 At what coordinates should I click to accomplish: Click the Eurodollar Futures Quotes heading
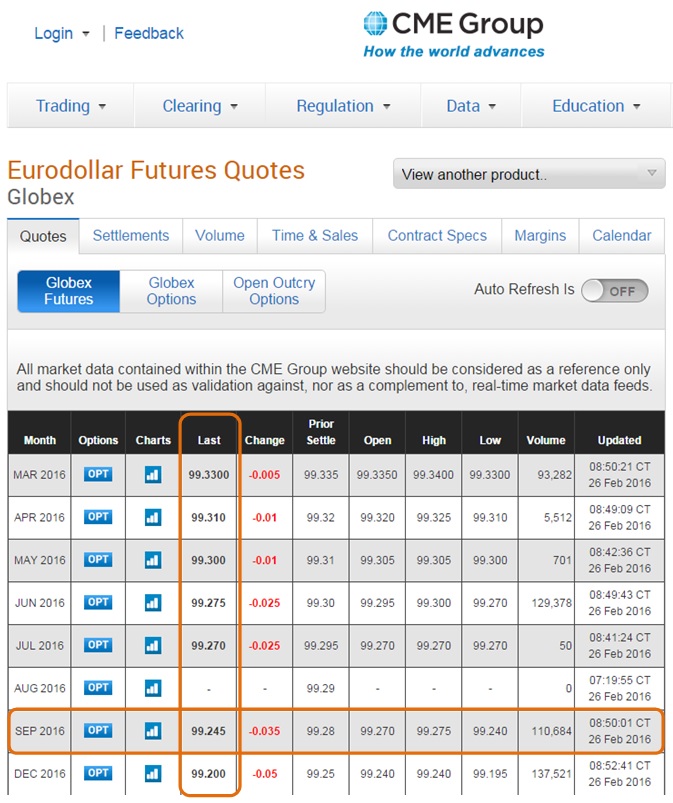(156, 170)
